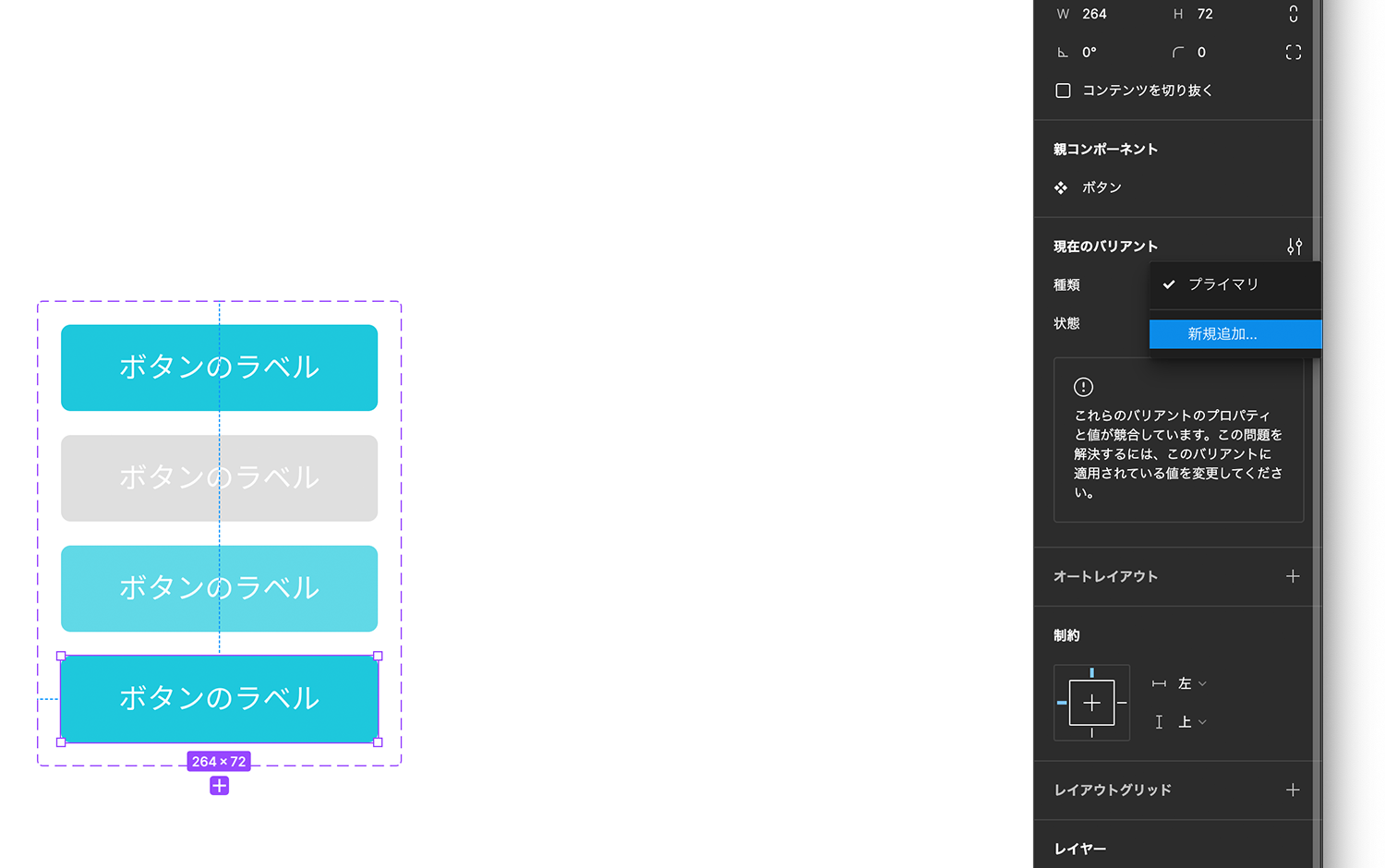This screenshot has width=1385, height=868.
Task: Click the horizontal constraint icon
Action: coord(1159,683)
